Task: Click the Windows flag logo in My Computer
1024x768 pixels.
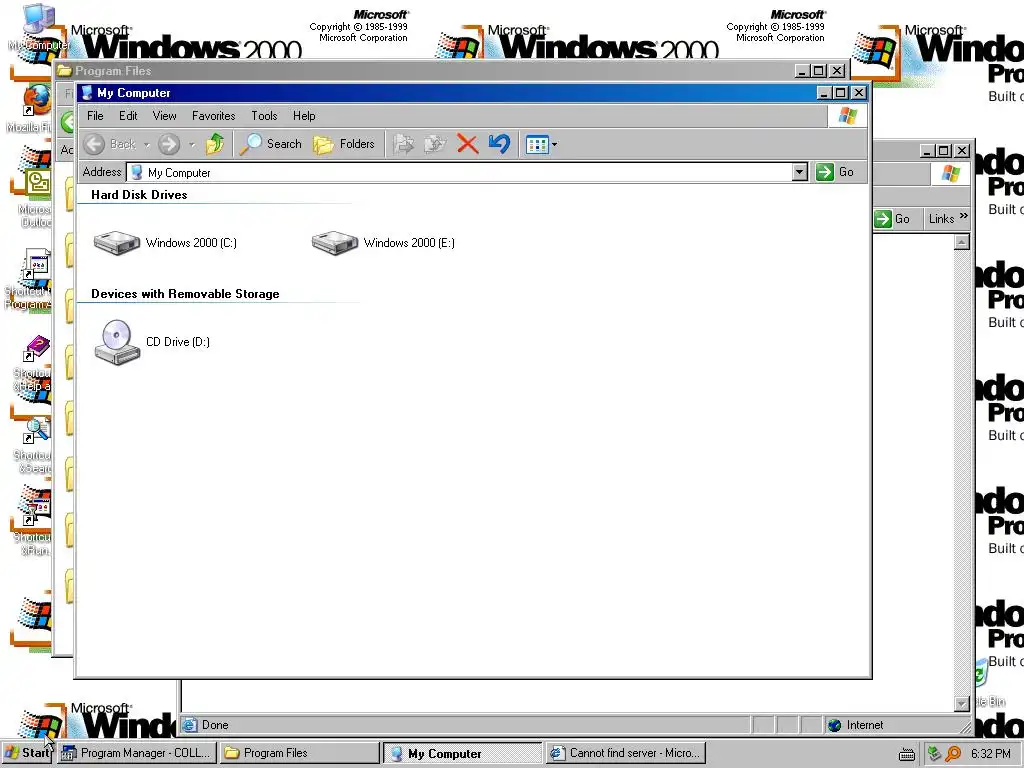Action: tap(848, 116)
